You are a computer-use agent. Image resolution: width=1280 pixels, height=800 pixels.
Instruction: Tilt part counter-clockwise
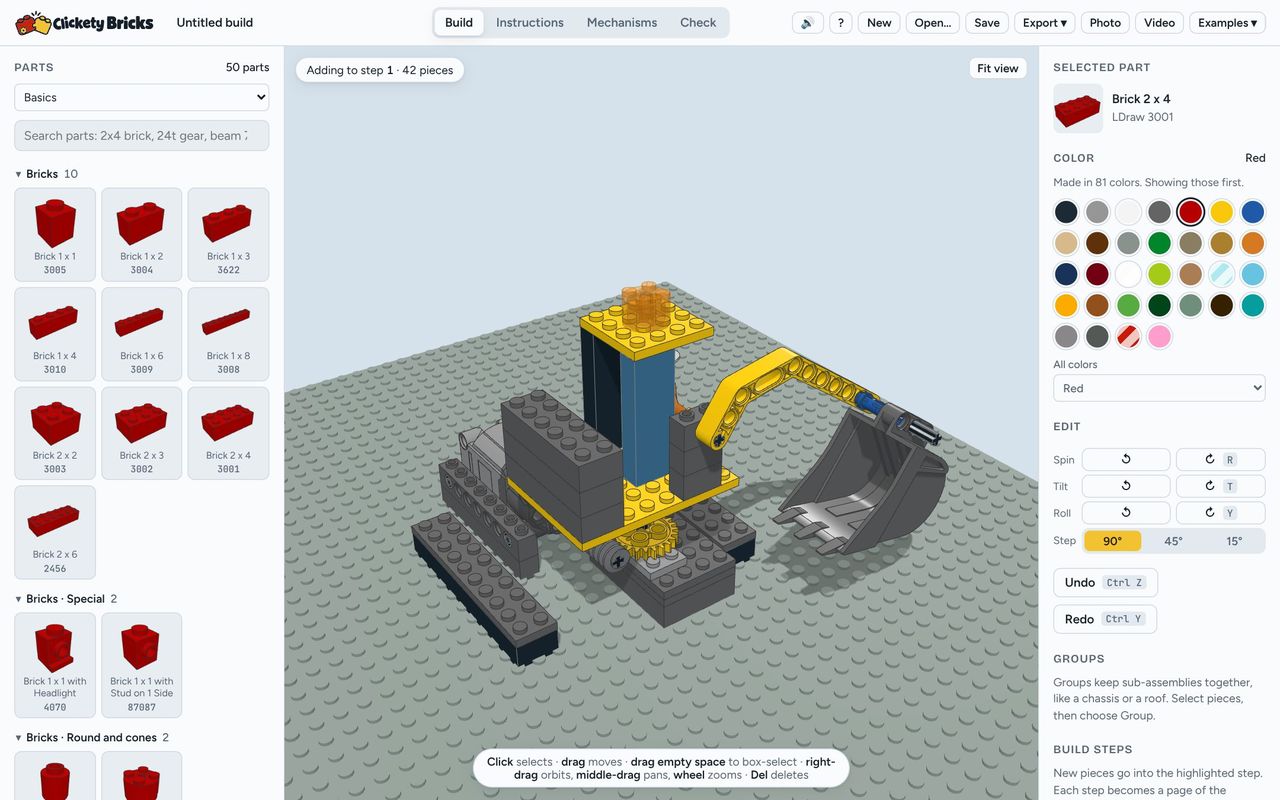pos(1126,486)
